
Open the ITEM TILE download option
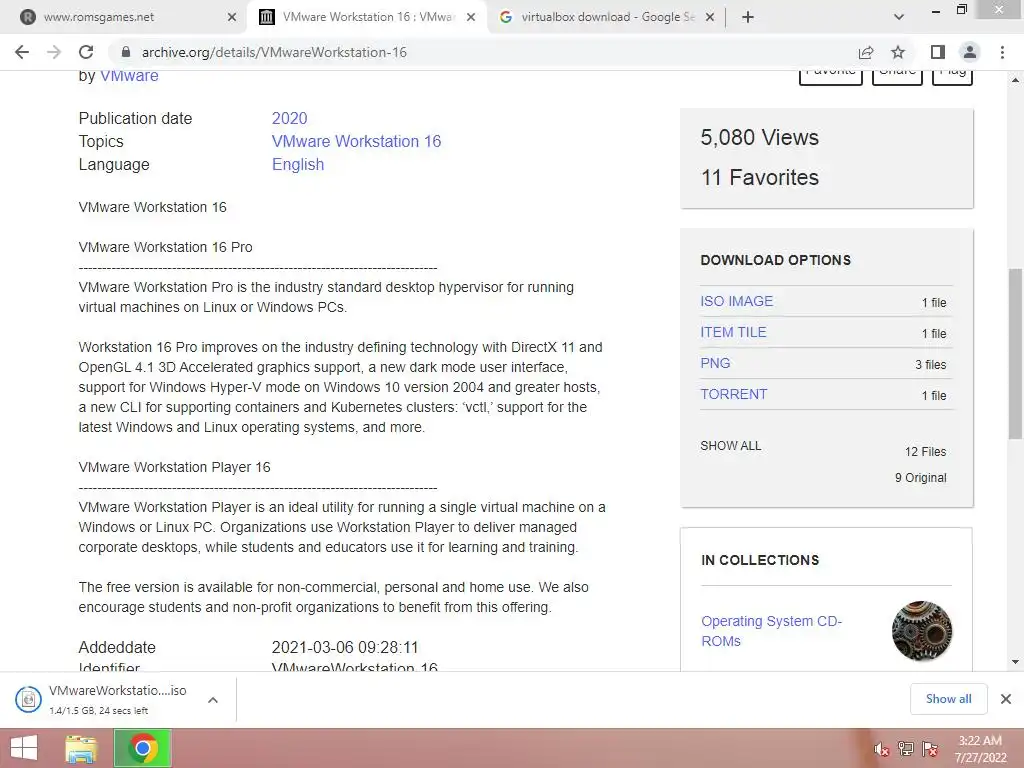coord(733,332)
